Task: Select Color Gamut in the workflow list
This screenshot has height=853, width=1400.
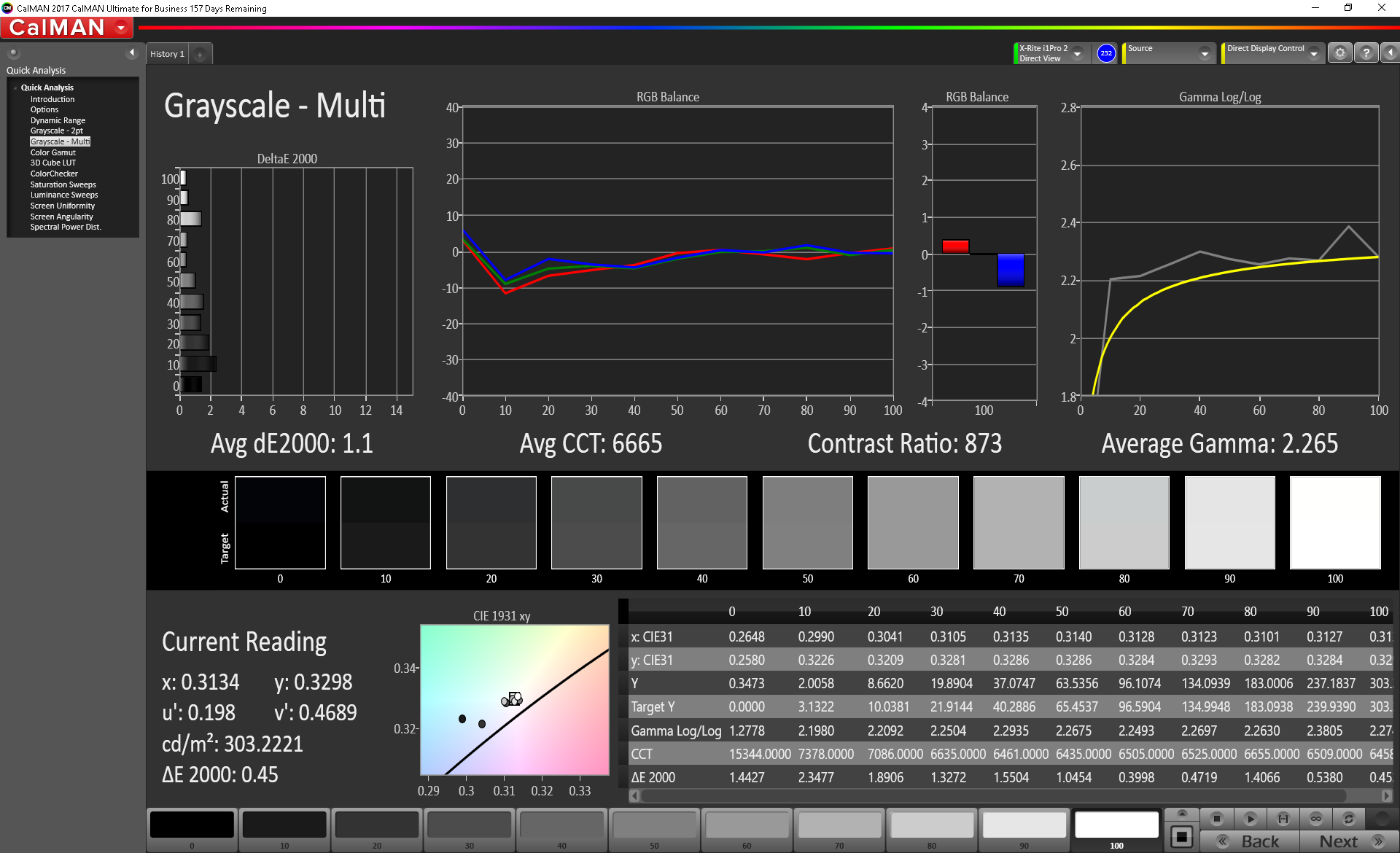Action: coord(52,152)
